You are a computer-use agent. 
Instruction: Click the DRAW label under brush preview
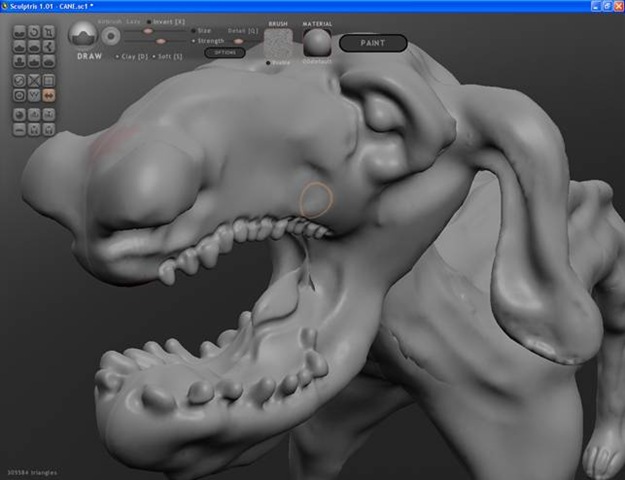point(90,56)
